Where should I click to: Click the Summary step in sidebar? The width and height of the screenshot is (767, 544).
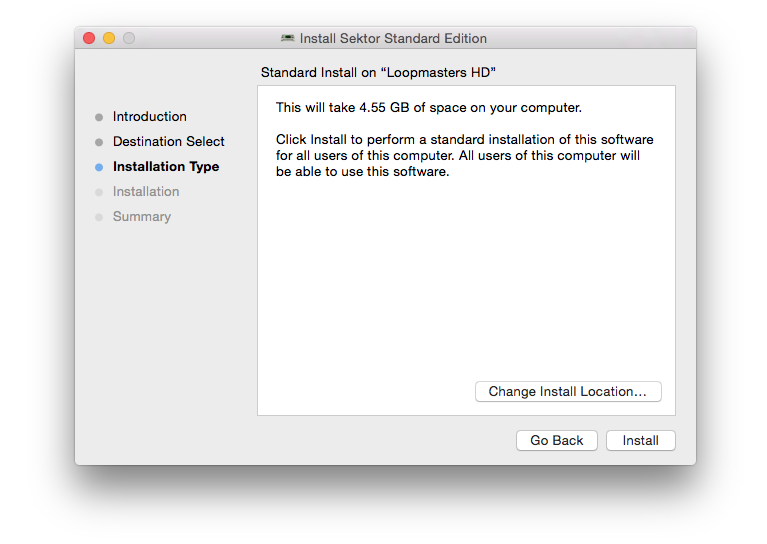[141, 217]
